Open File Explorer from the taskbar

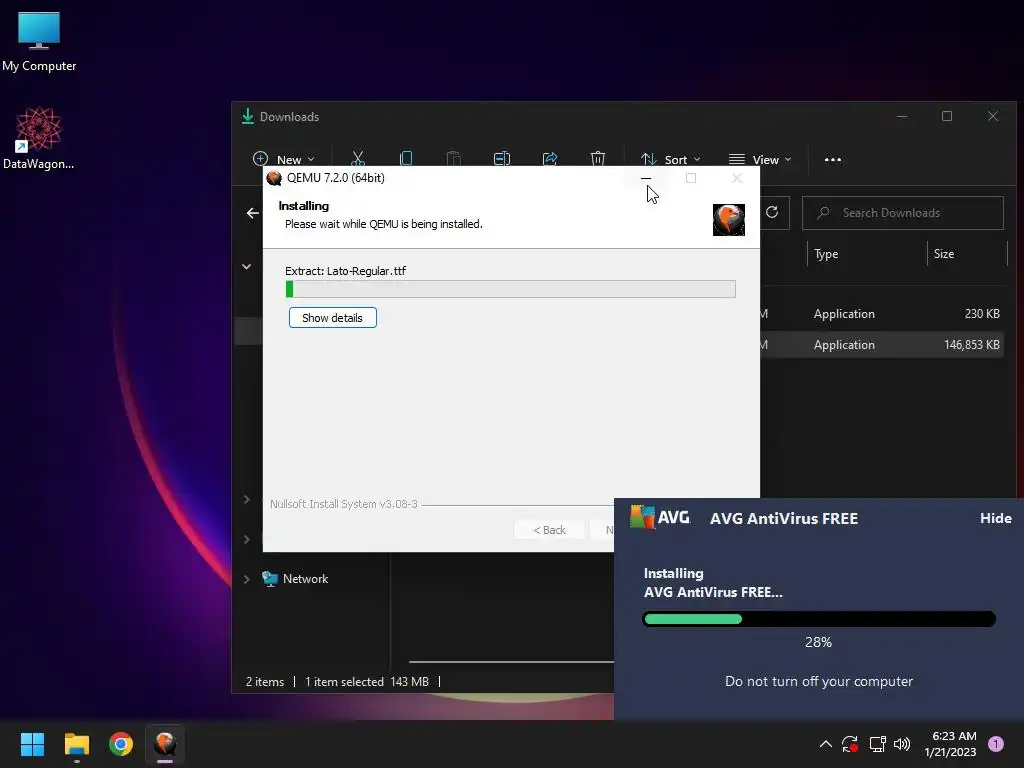[77, 744]
